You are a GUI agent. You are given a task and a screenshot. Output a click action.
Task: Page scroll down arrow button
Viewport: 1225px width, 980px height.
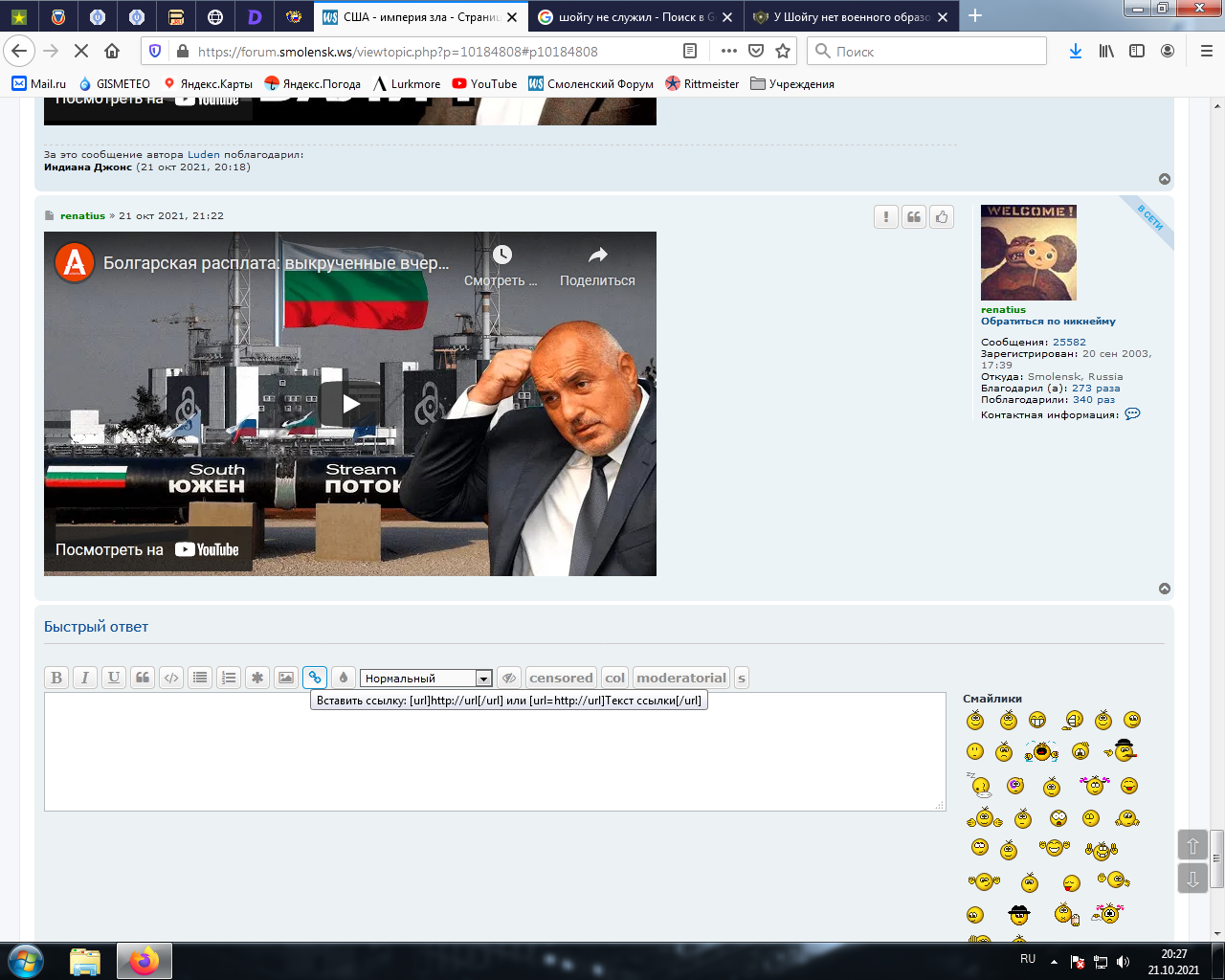[x=1192, y=879]
